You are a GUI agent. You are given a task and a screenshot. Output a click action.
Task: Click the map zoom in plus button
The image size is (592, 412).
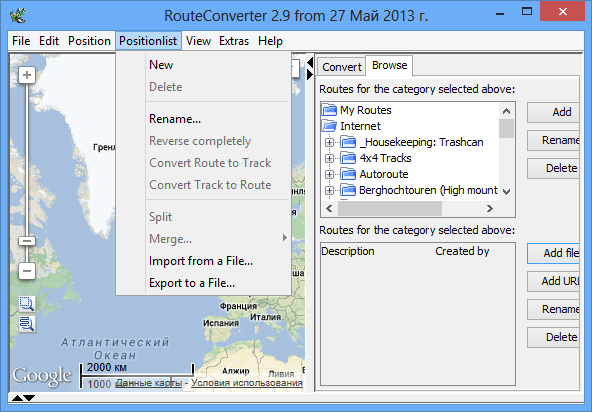click(27, 75)
